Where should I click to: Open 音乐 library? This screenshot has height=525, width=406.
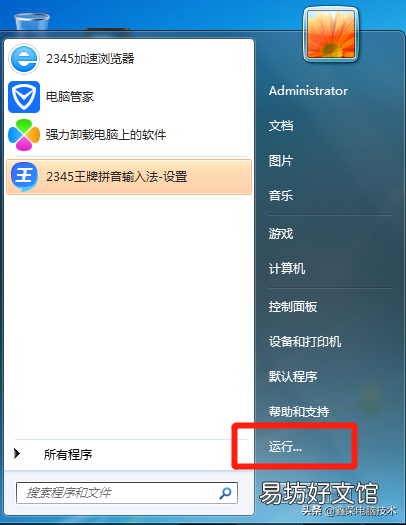pyautogui.click(x=281, y=196)
